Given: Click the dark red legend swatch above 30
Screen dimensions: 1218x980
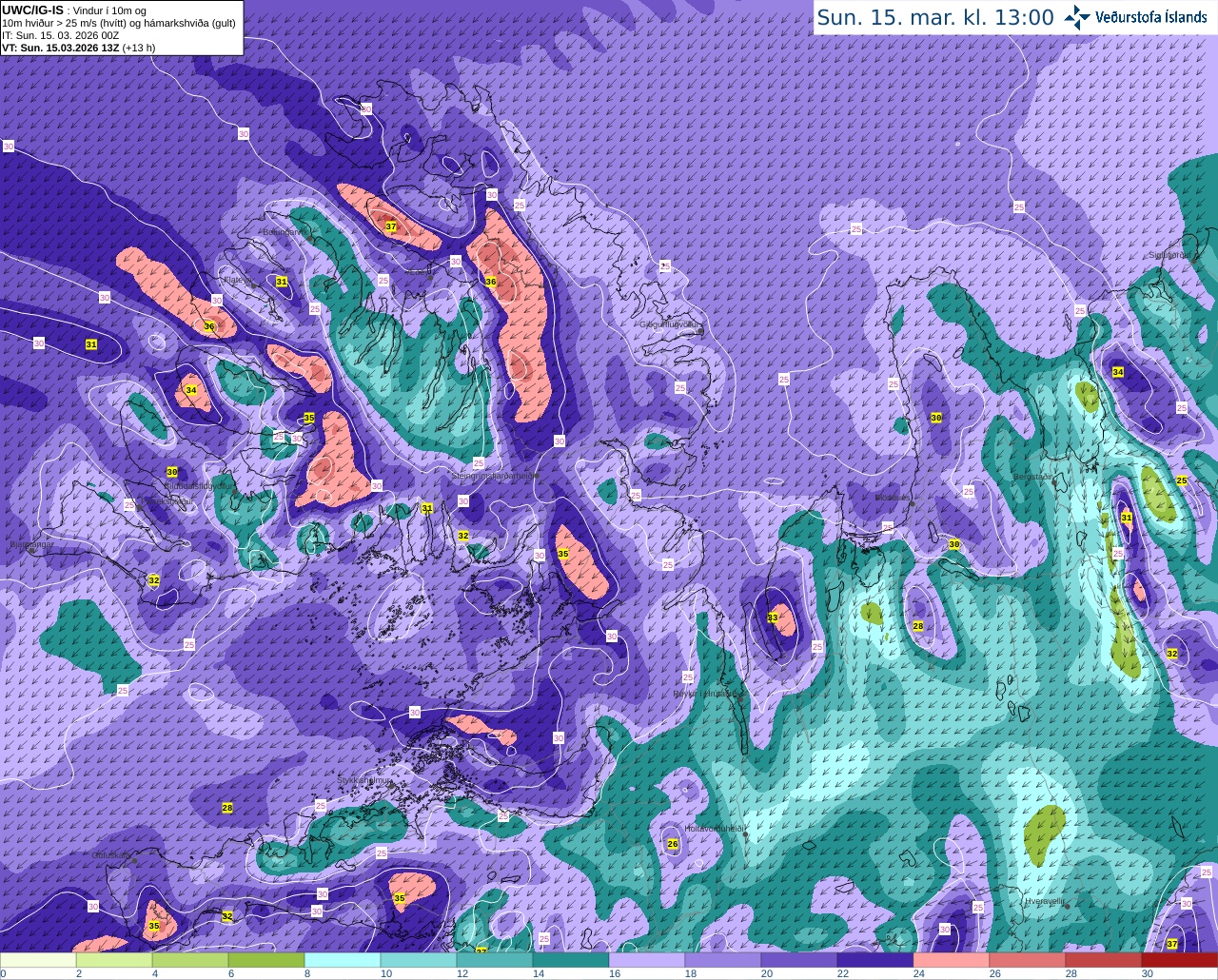Looking at the screenshot, I should 1180,960.
